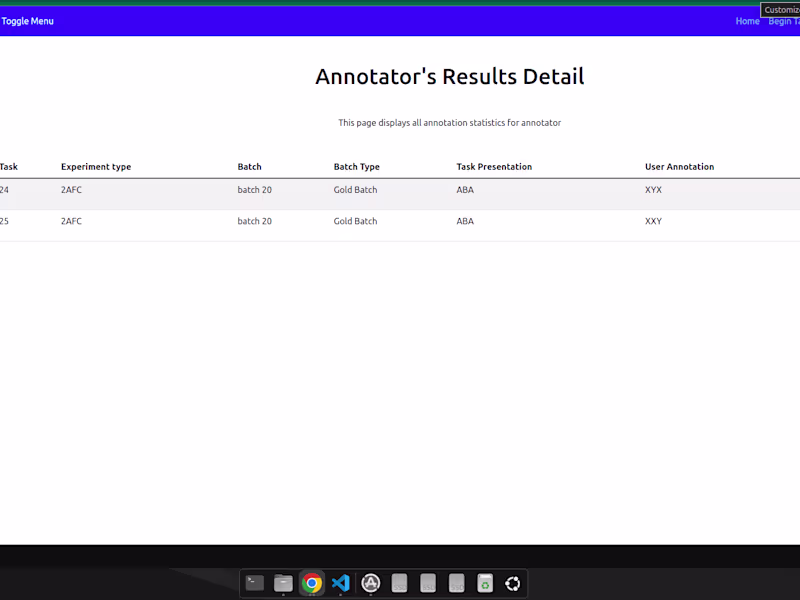Click the XYX user annotation value

click(x=653, y=190)
